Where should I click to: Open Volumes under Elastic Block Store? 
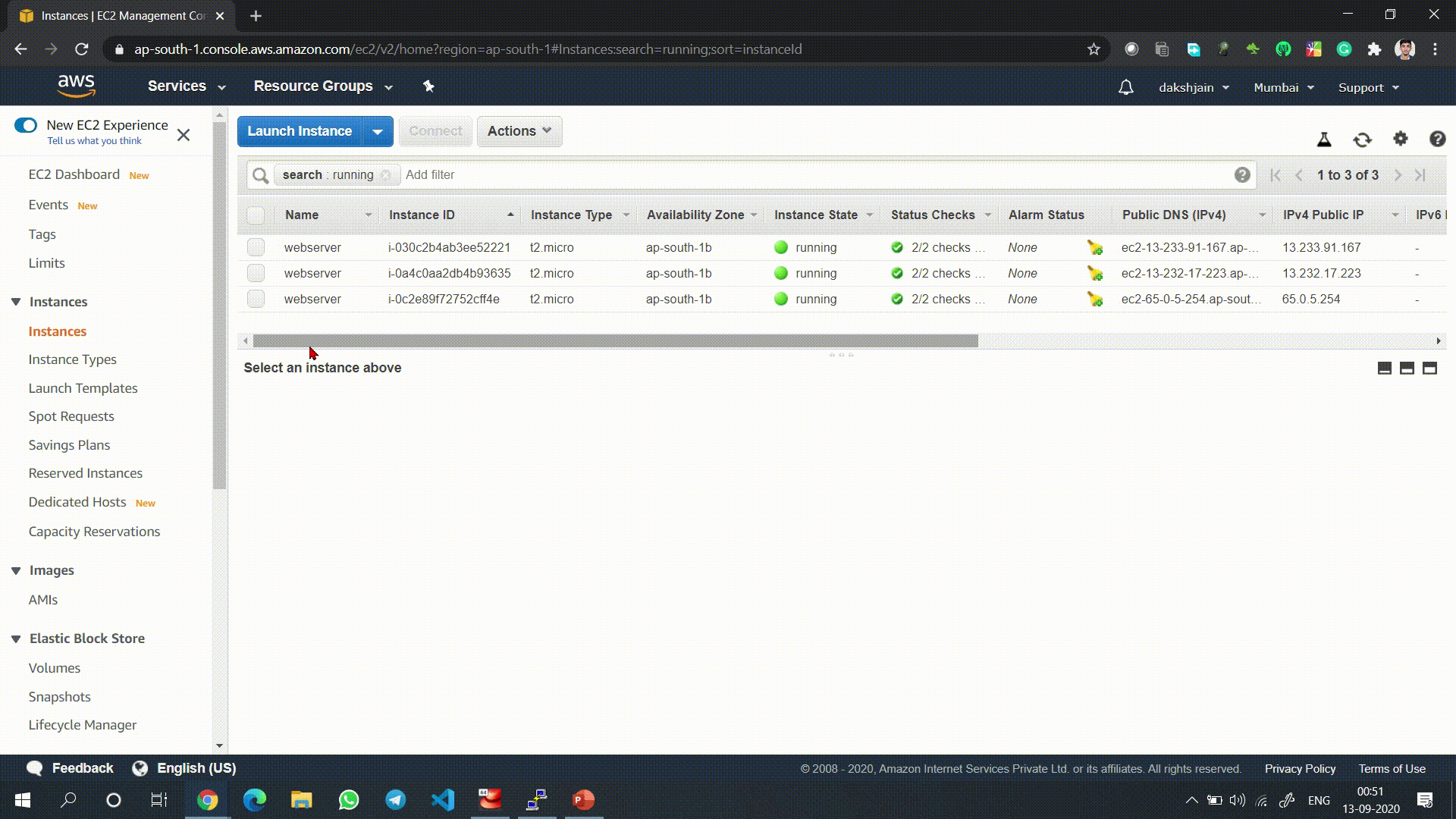[55, 668]
